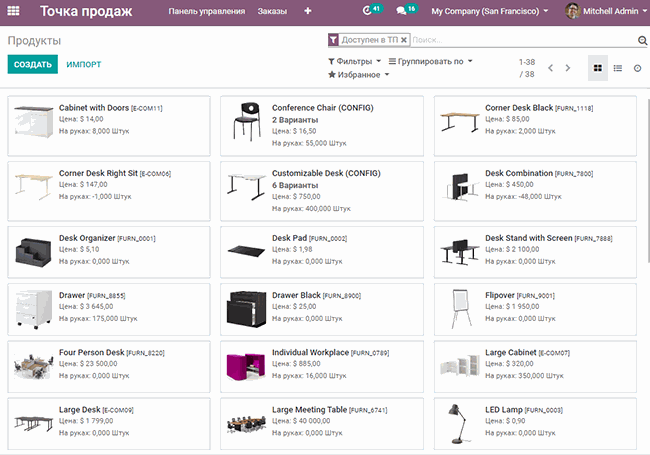Remove the 'Доступен в ТП' filter tag
Viewport: 650px width, 455px height.
click(x=404, y=40)
